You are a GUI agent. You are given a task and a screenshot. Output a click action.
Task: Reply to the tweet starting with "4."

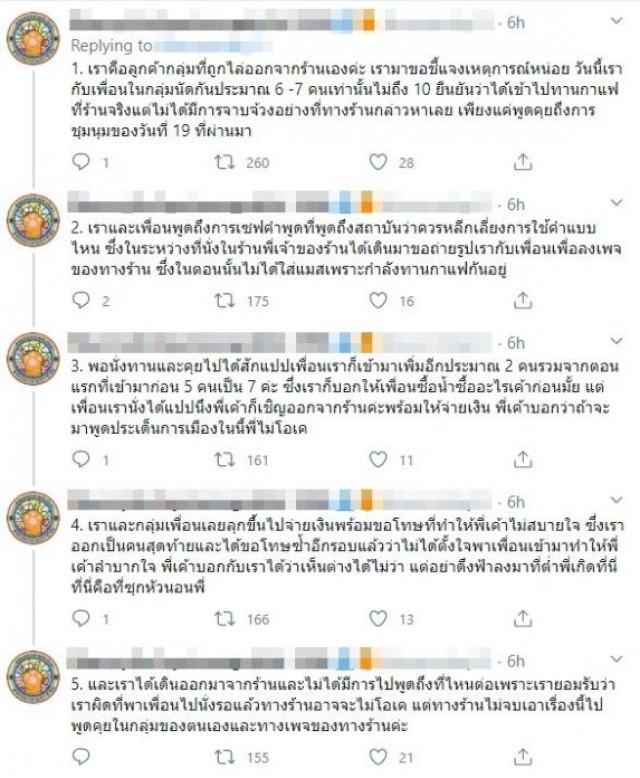click(84, 619)
